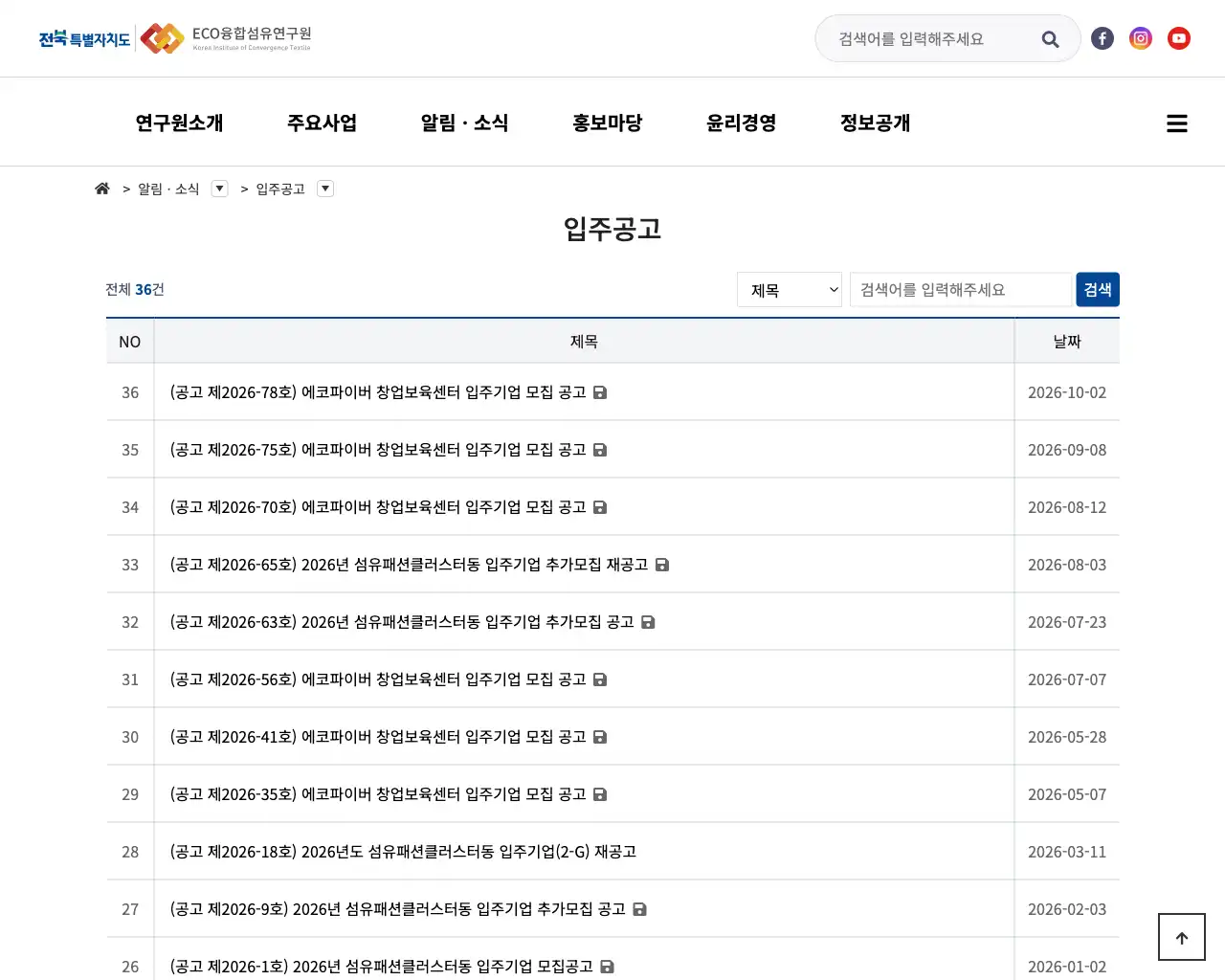Click attachment icon on 제2026-63호 row
This screenshot has width=1225, height=980.
tap(648, 622)
